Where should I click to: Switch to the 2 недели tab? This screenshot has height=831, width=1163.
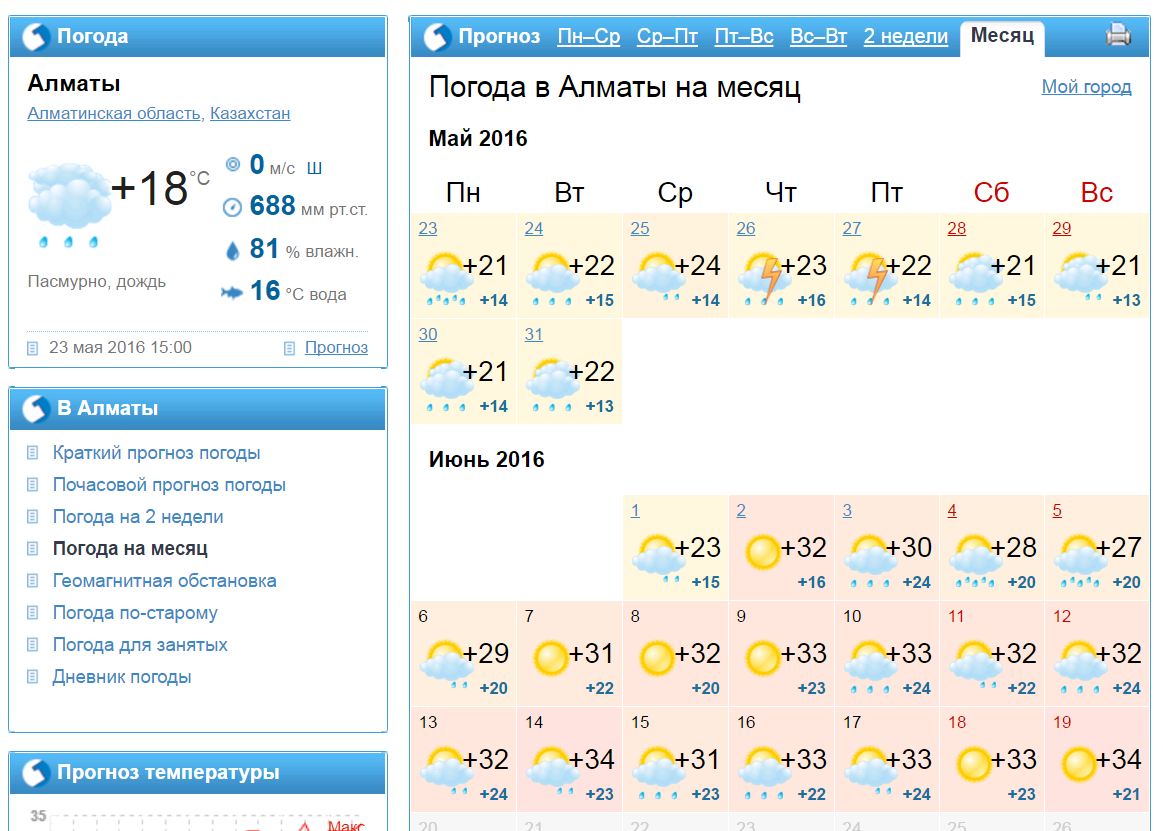[905, 36]
